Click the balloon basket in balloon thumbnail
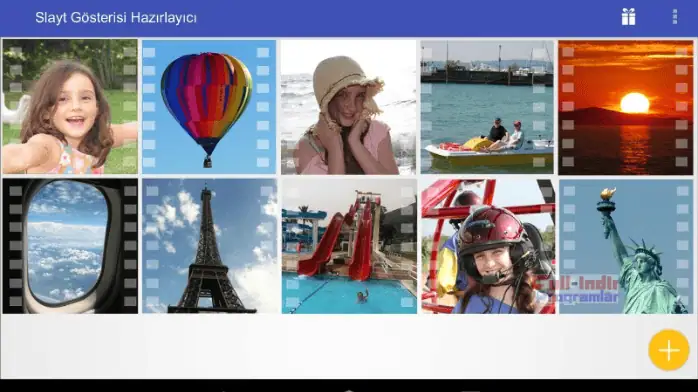698x392 pixels. click(x=207, y=162)
